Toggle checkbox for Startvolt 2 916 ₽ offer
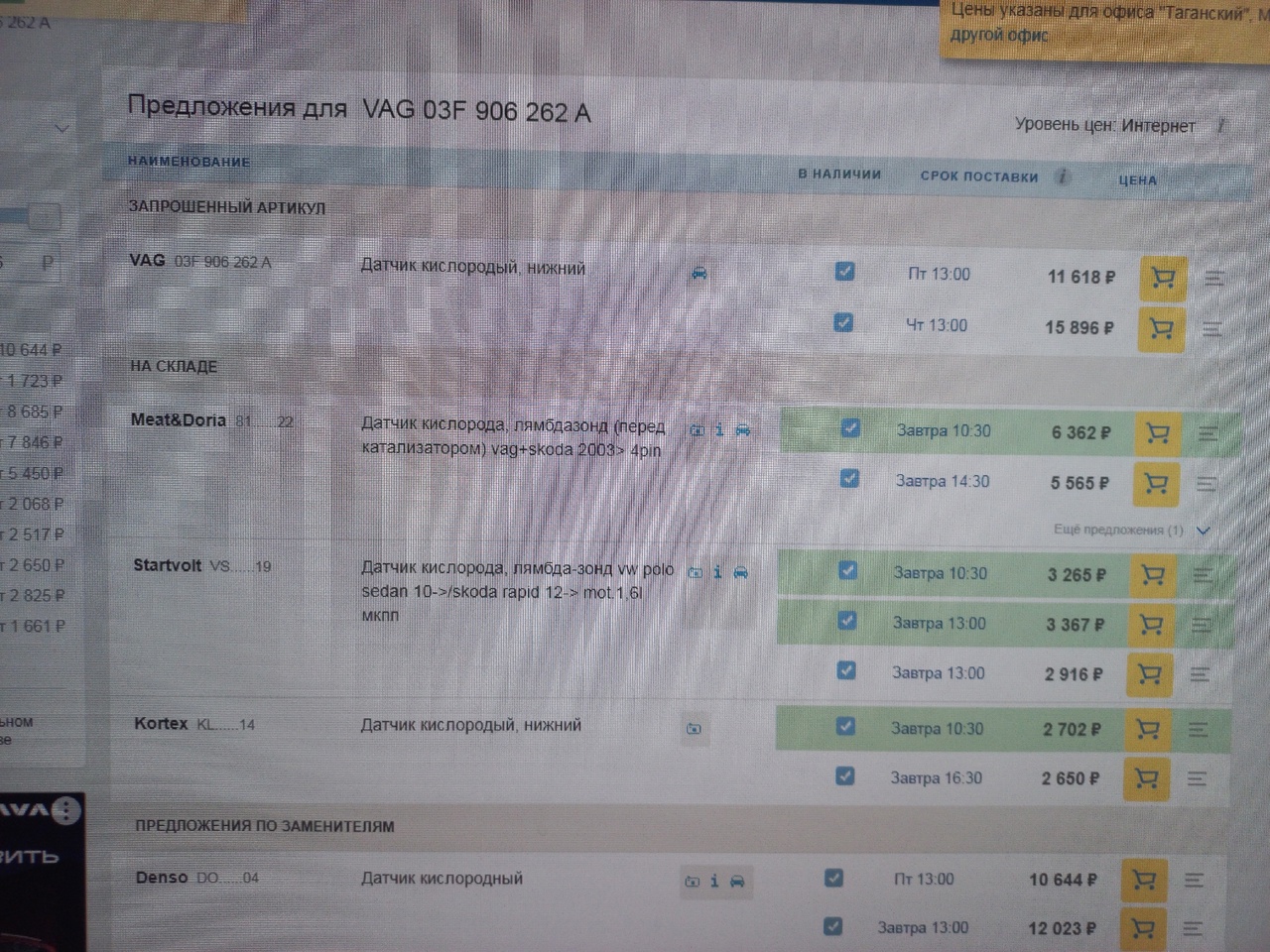Image resolution: width=1270 pixels, height=952 pixels. [846, 670]
